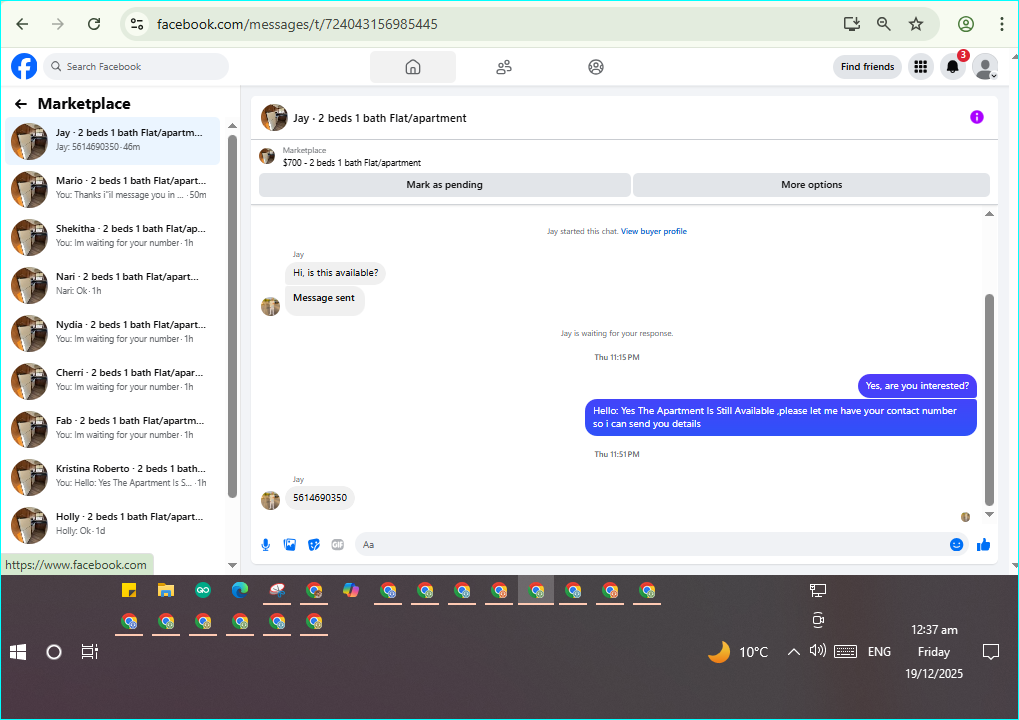Click the conversation list scroll up arrow
Screen dimensions: 1019x720
pos(232,126)
